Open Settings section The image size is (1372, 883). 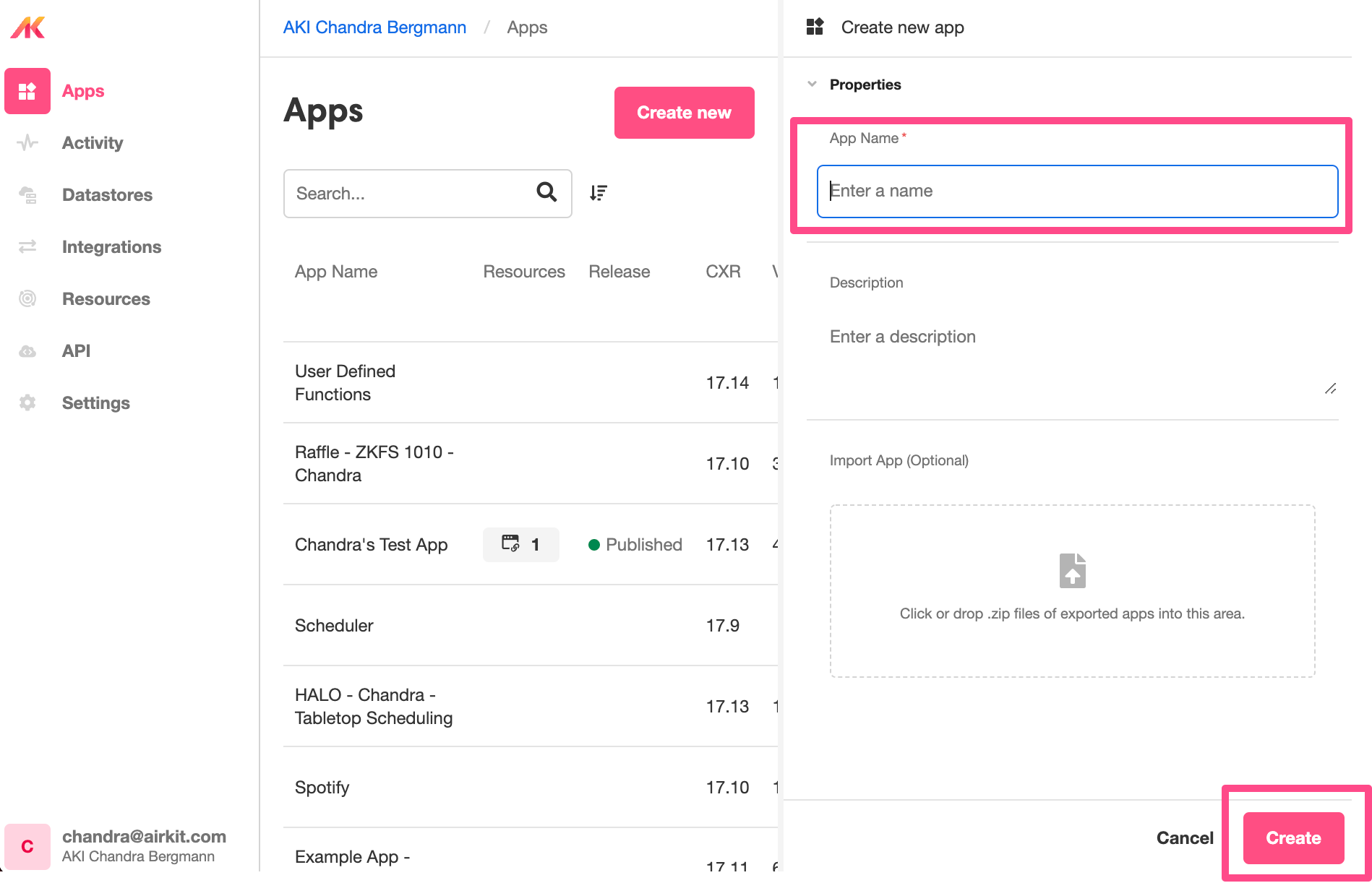(96, 403)
